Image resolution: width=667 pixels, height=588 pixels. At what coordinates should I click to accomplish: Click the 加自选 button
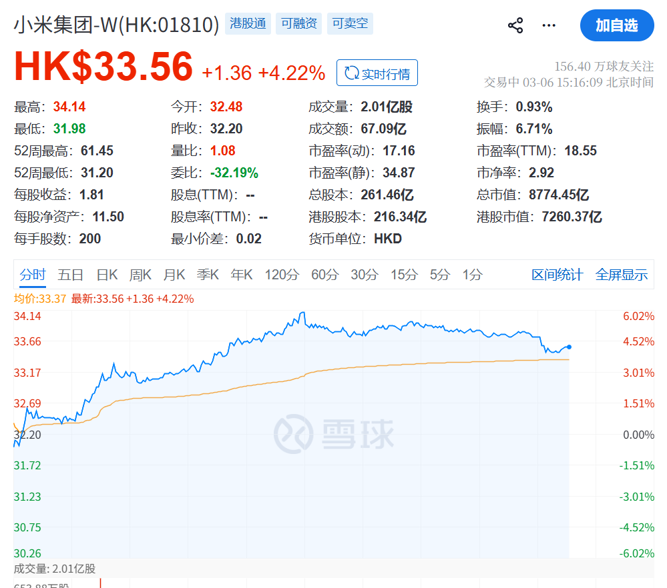(x=616, y=26)
